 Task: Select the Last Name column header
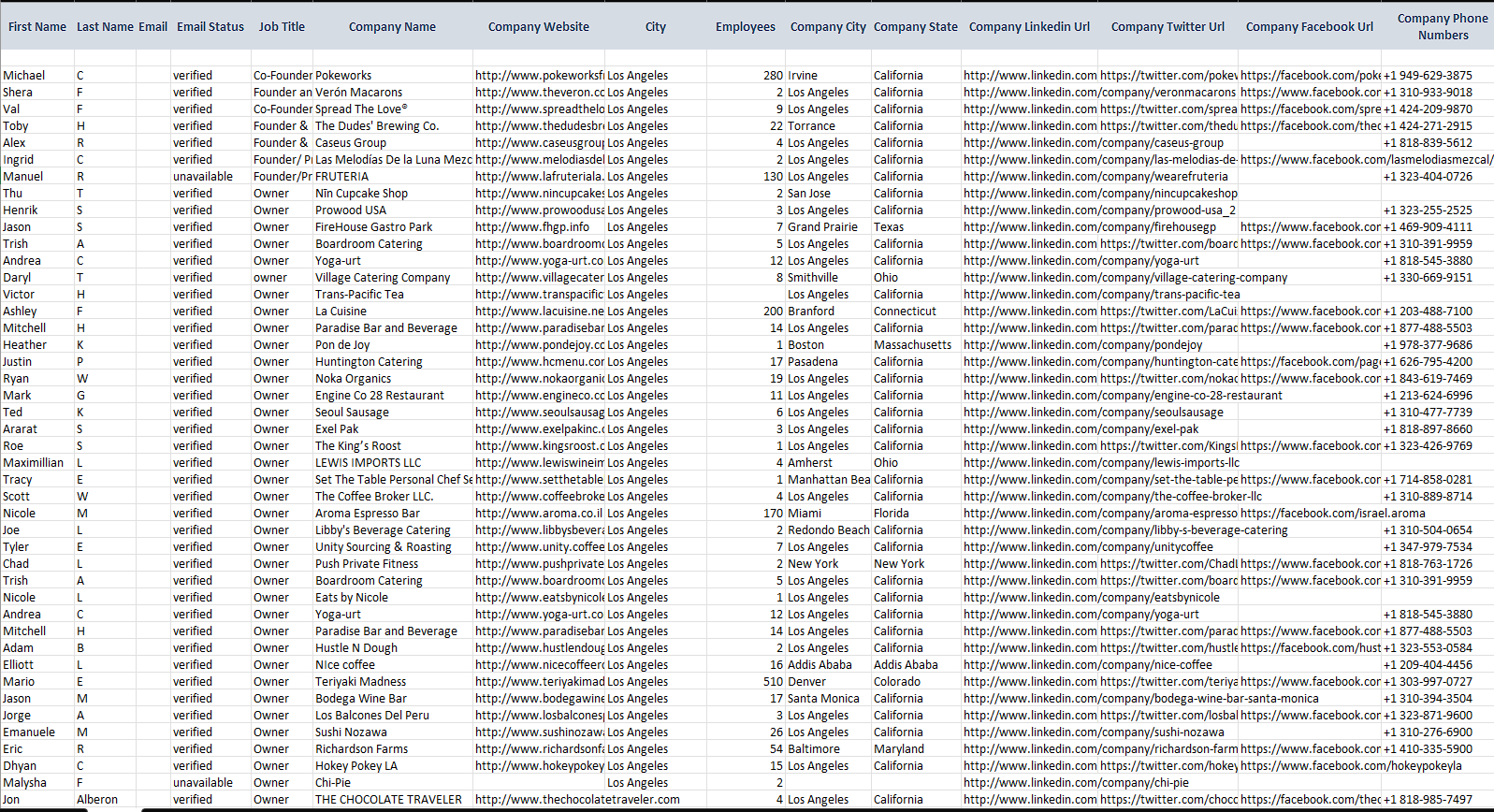105,27
